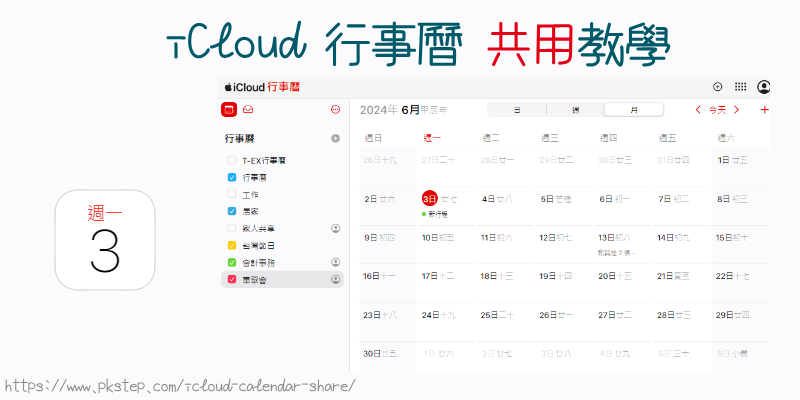Viewport: 800px width, 400px height.
Task: Open the 新行程 event on June 3
Action: coord(435,214)
